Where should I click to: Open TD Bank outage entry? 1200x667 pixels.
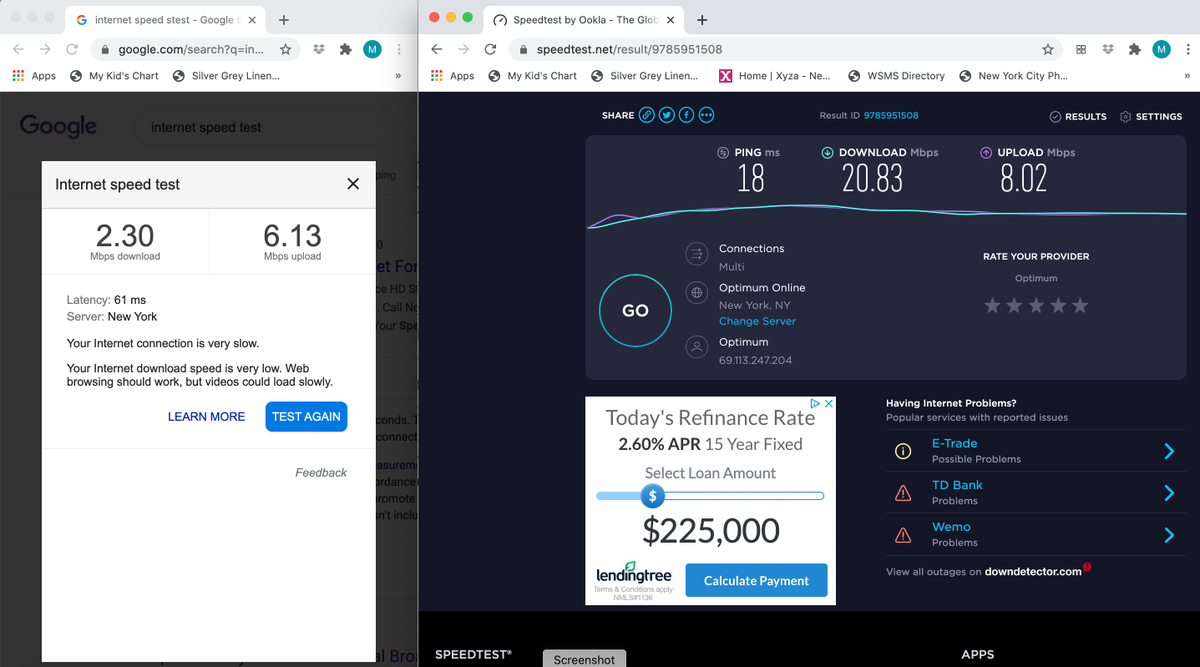click(x=1034, y=493)
